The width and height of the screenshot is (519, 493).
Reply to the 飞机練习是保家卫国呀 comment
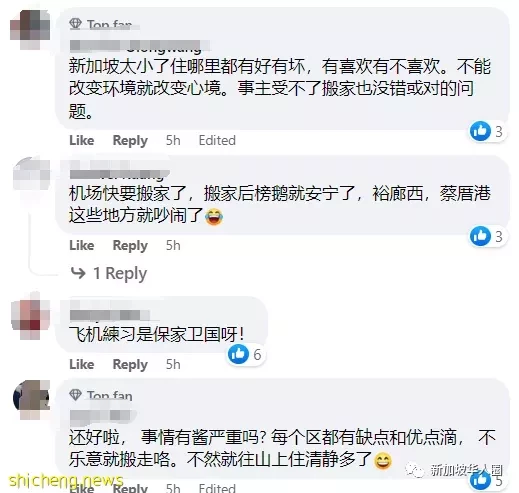click(130, 364)
